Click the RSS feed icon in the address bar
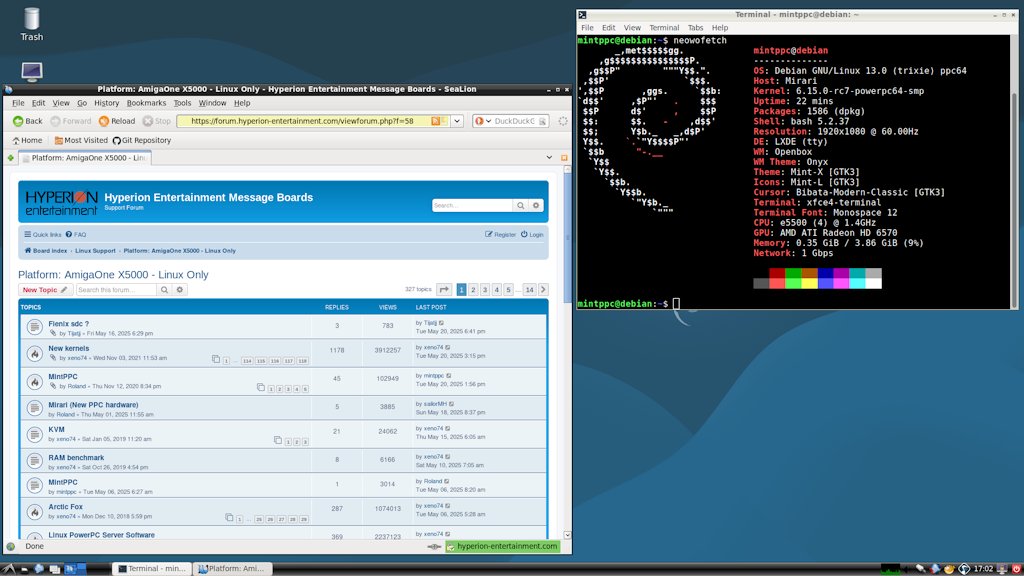The width and height of the screenshot is (1024, 576). 436,121
